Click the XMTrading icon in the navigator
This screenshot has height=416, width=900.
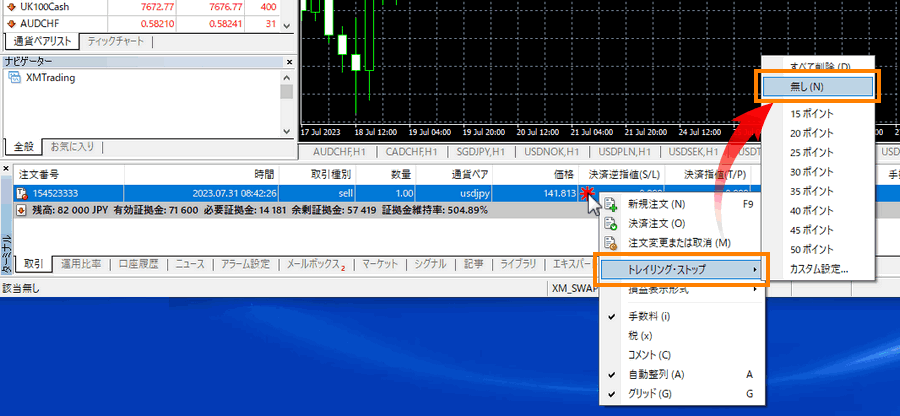15,79
